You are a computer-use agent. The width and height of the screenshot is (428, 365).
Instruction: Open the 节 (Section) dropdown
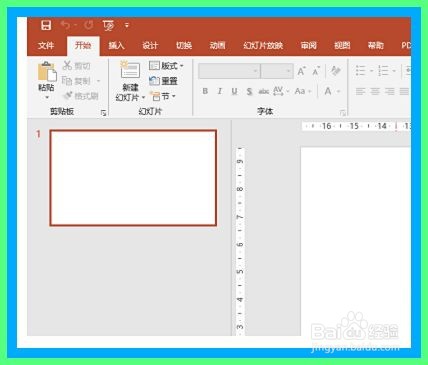[x=163, y=96]
